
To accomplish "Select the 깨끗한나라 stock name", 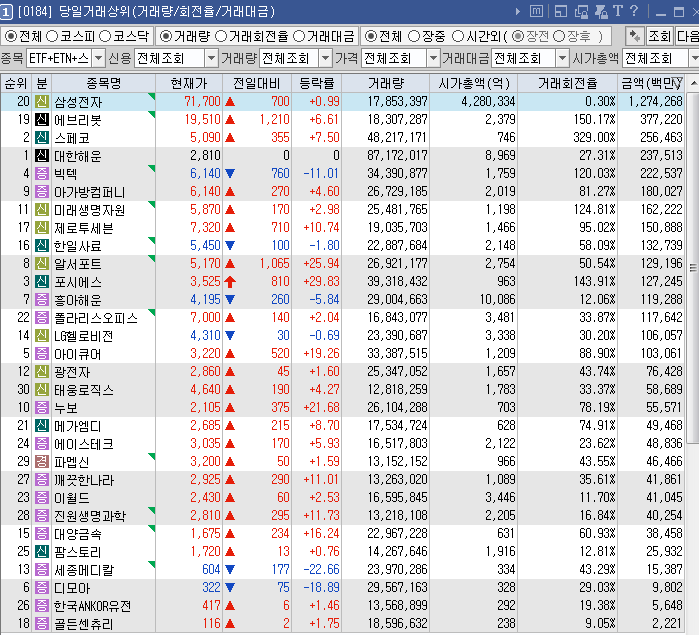I will tap(84, 480).
